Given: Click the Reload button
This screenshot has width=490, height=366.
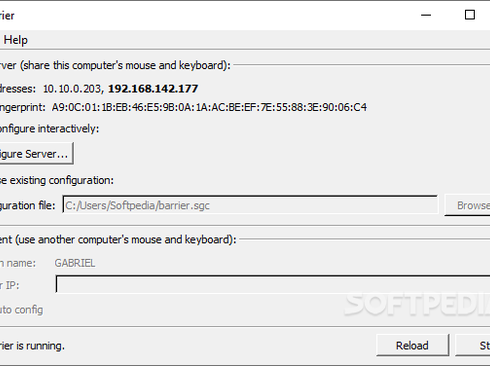Looking at the screenshot, I should (x=412, y=346).
